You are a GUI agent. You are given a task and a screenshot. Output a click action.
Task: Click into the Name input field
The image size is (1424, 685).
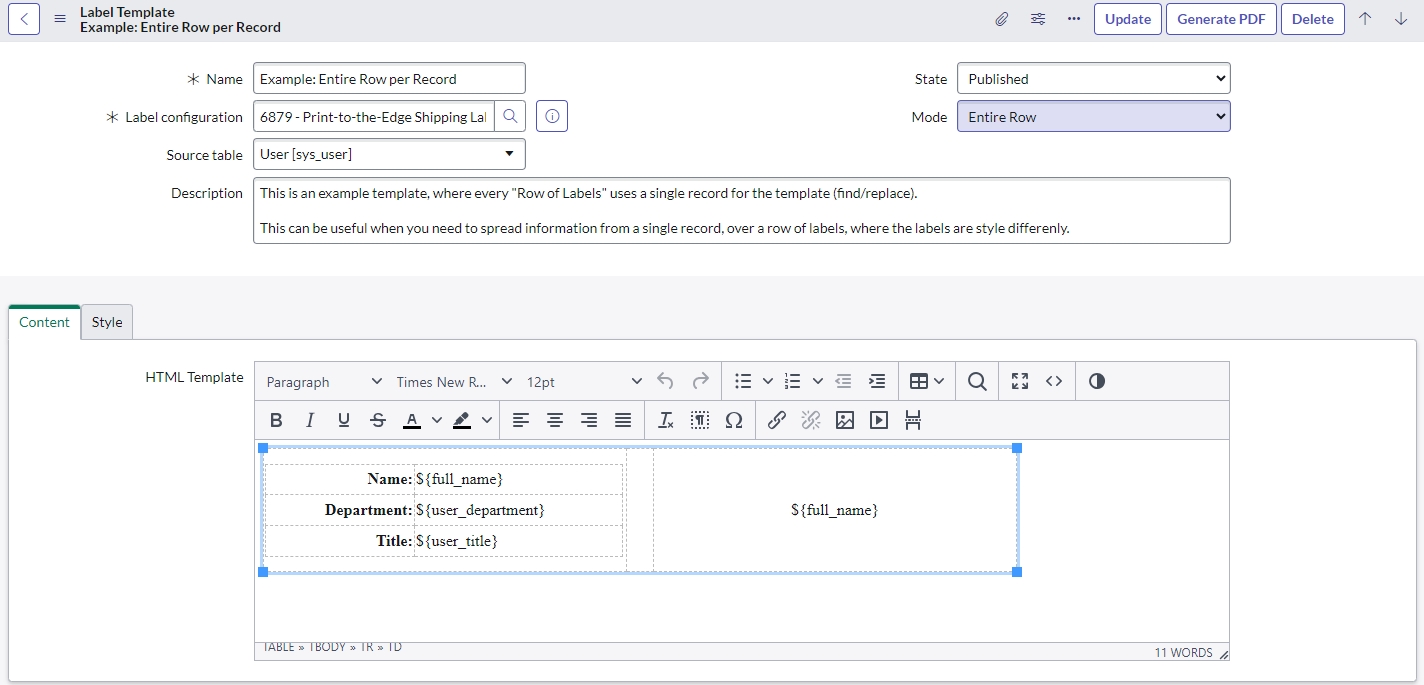point(389,79)
